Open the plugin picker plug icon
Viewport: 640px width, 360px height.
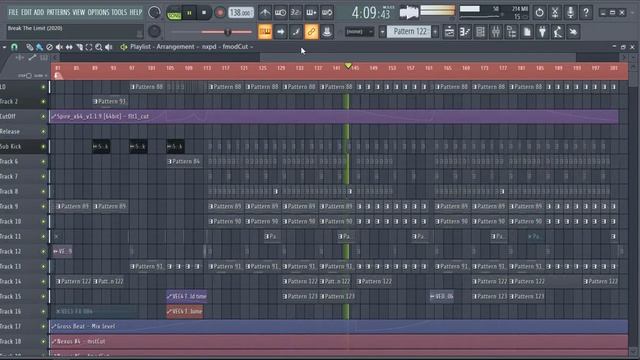[x=542, y=32]
